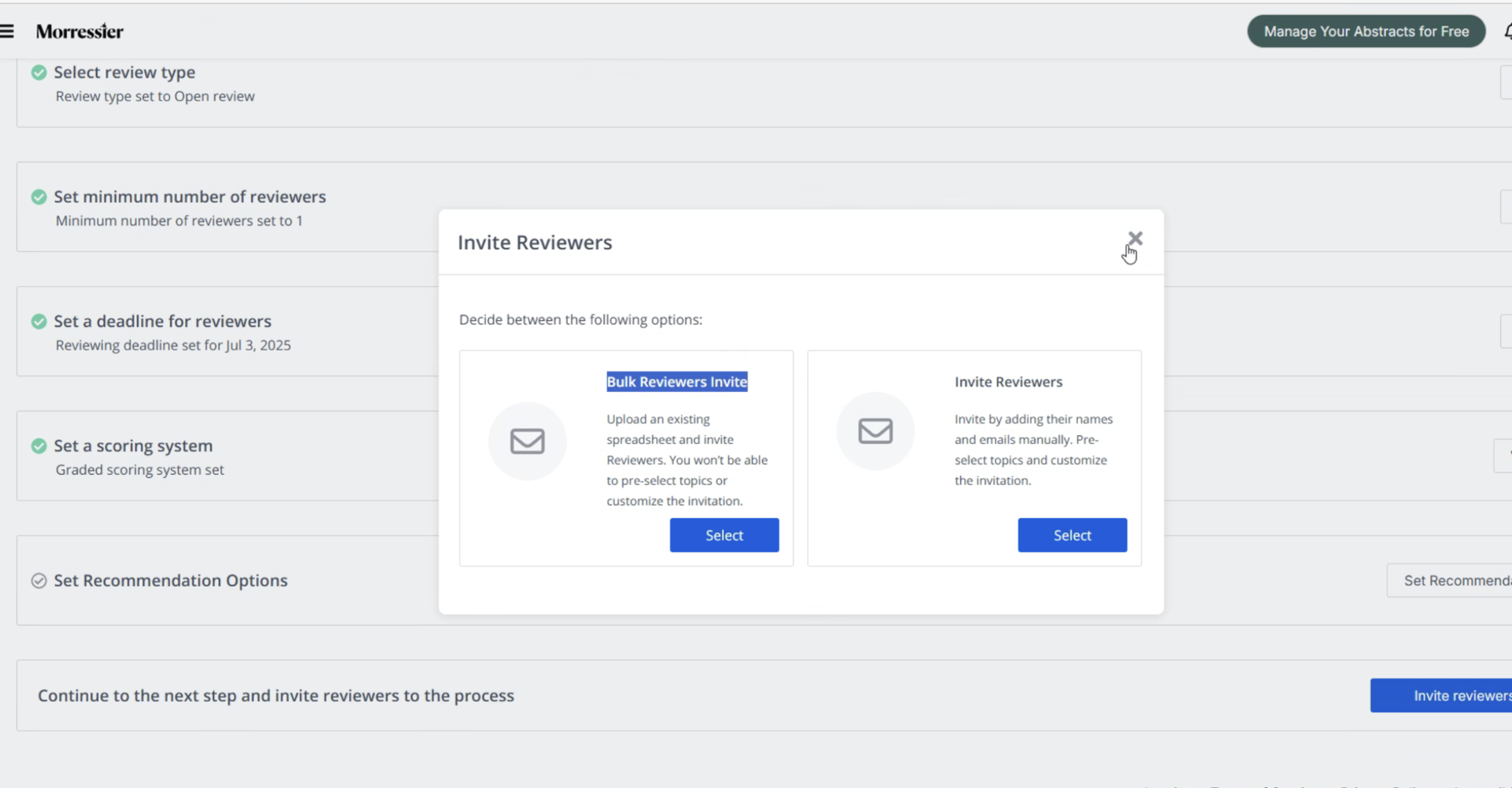This screenshot has height=788, width=1512.
Task: Click green checkmark beside Select review type
Action: [x=39, y=72]
